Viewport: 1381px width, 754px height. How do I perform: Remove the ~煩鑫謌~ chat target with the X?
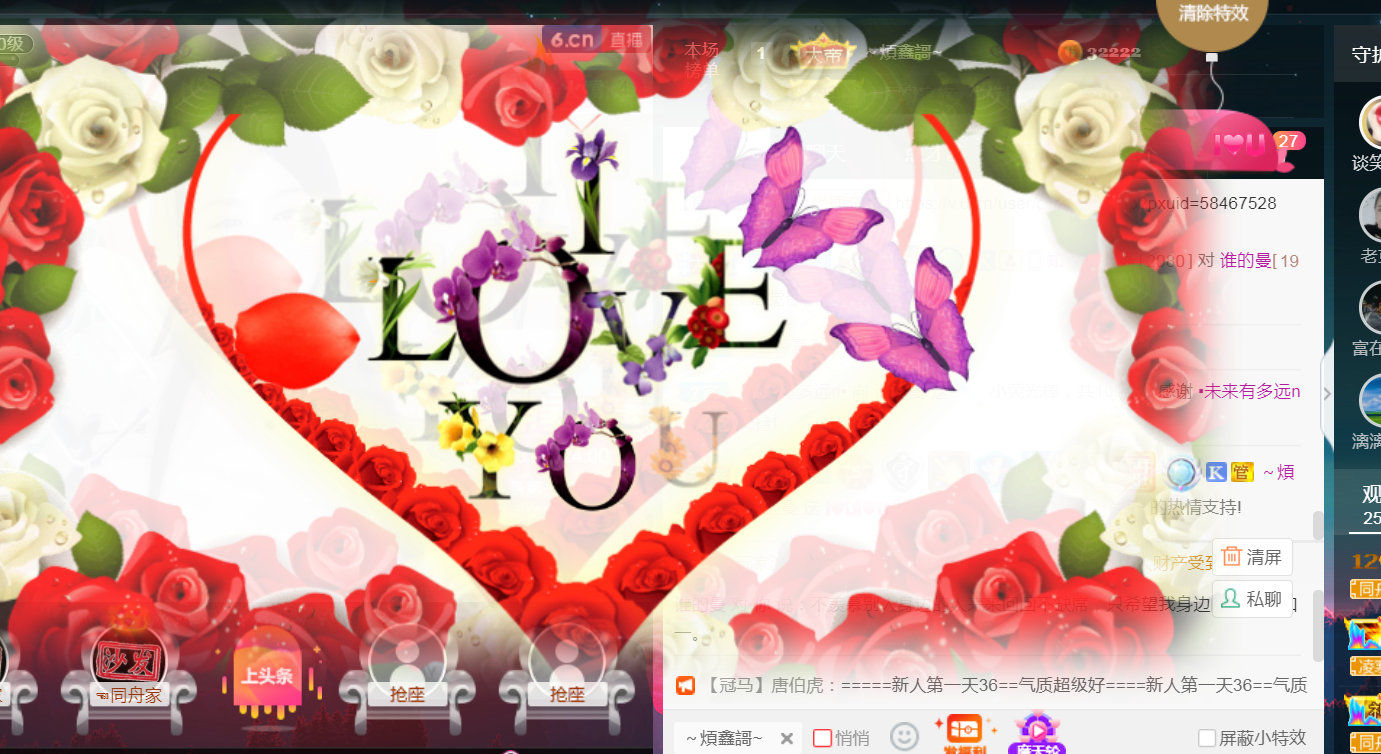pos(787,739)
